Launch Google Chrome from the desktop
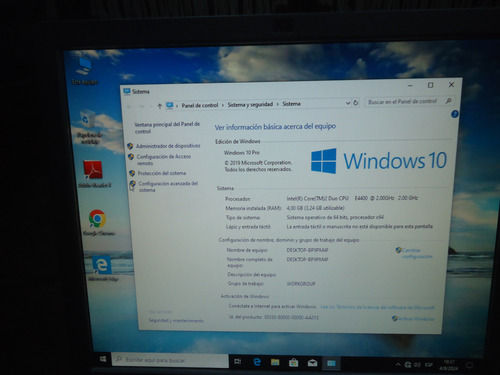This screenshot has height=375, width=500. (x=97, y=223)
